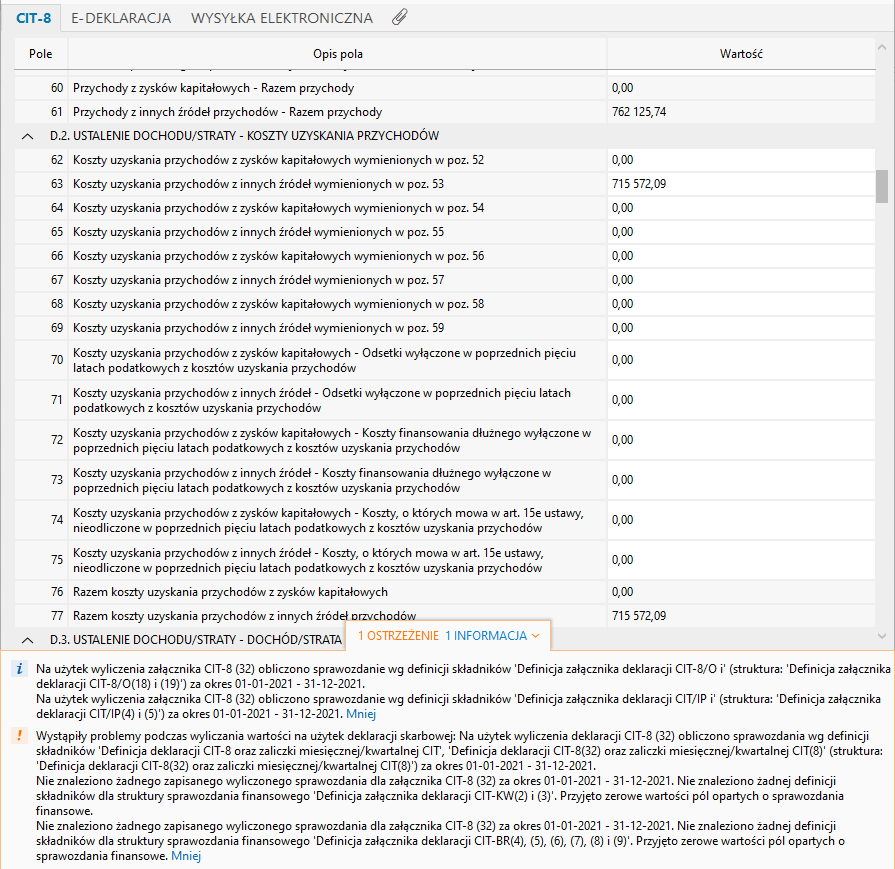Go to WYSYŁKA ELEKTRONICZNA tab
Image resolution: width=895 pixels, height=869 pixels.
(282, 18)
